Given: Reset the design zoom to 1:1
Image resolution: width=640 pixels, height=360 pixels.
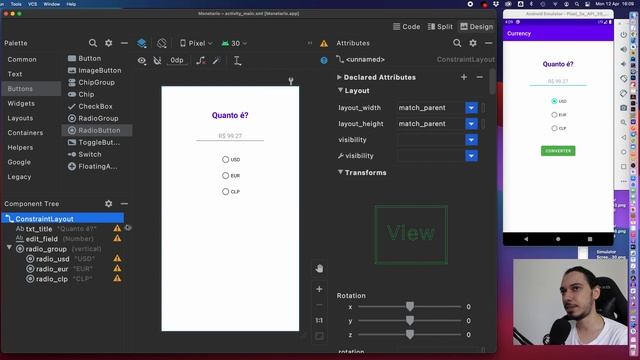Looking at the screenshot, I should tap(319, 320).
